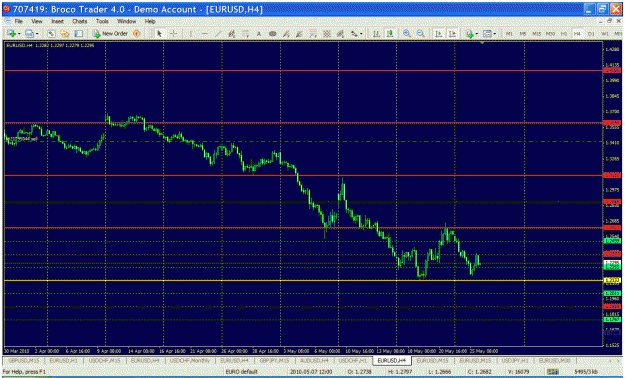Expand the Indicators dropdown arrow
Screen dimensions: 625x378
477,34
